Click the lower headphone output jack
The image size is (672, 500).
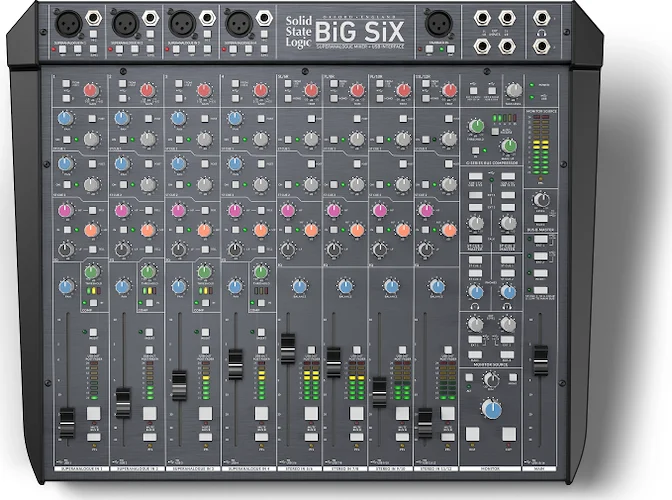pyautogui.click(x=541, y=46)
